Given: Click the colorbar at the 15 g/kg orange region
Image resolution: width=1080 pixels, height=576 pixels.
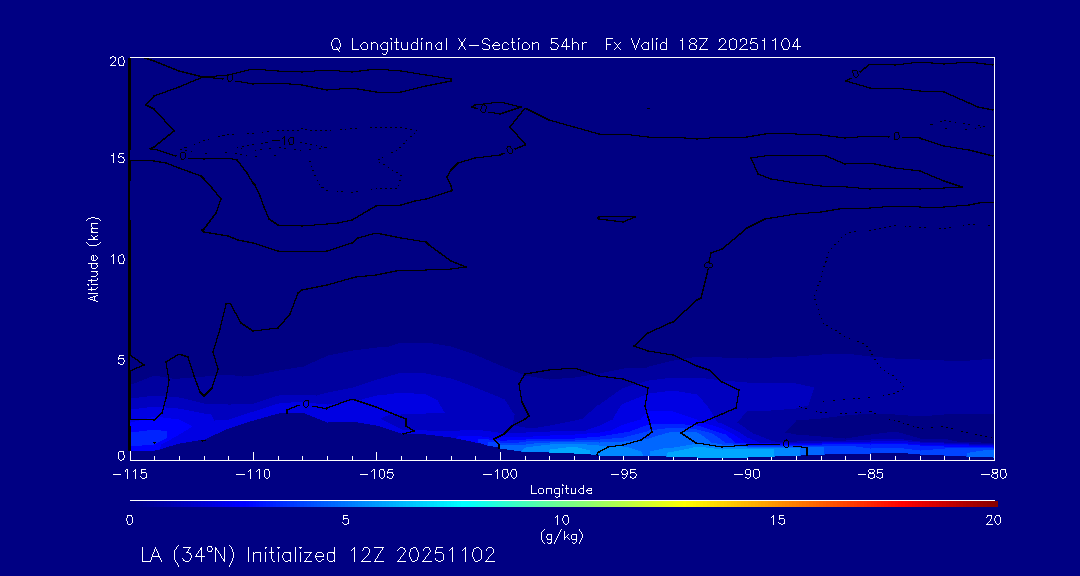Looking at the screenshot, I should 778,503.
